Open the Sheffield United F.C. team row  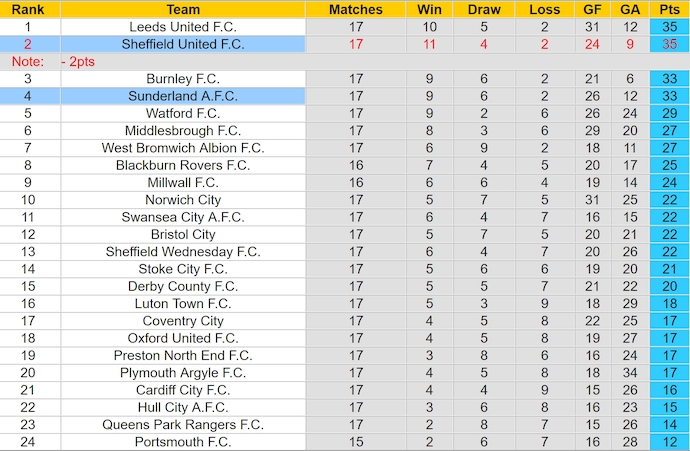183,44
